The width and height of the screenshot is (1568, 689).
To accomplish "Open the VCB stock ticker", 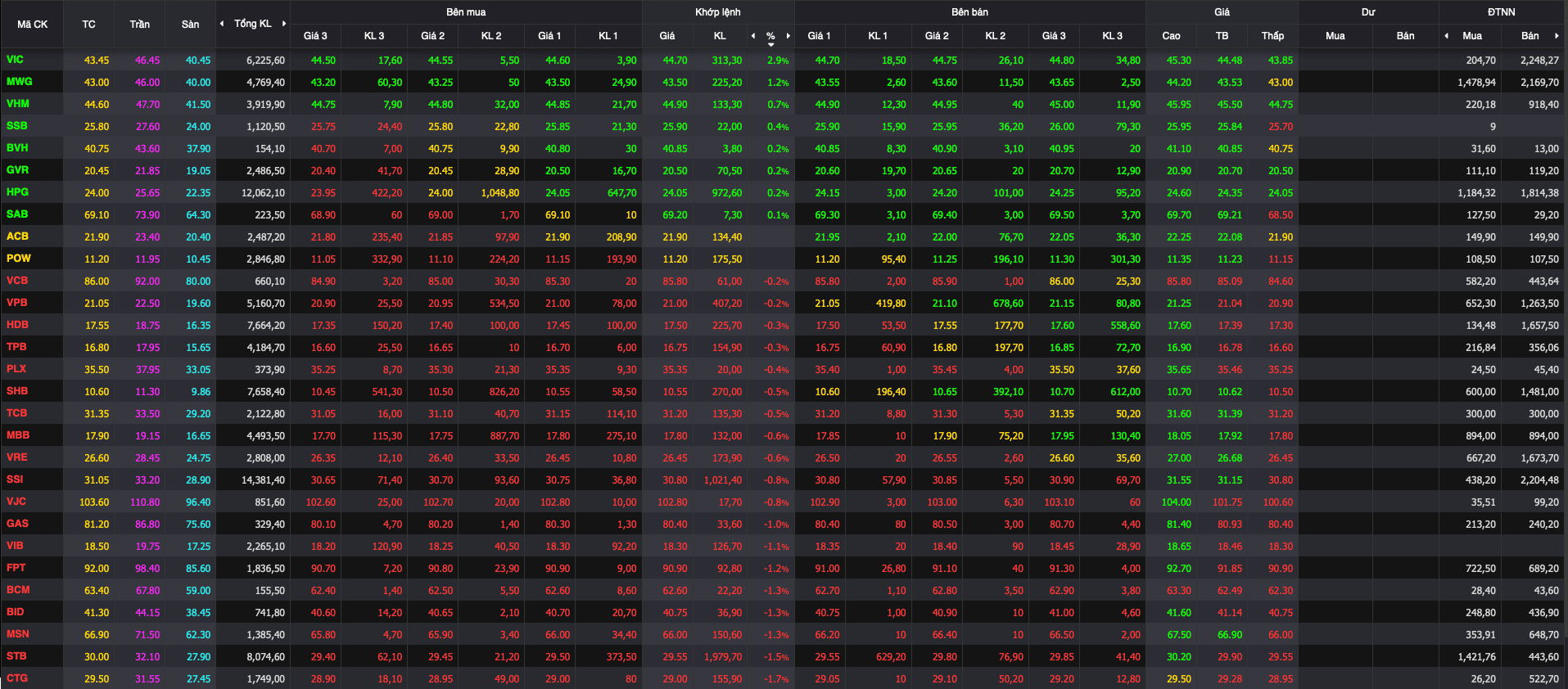I will pyautogui.click(x=17, y=281).
